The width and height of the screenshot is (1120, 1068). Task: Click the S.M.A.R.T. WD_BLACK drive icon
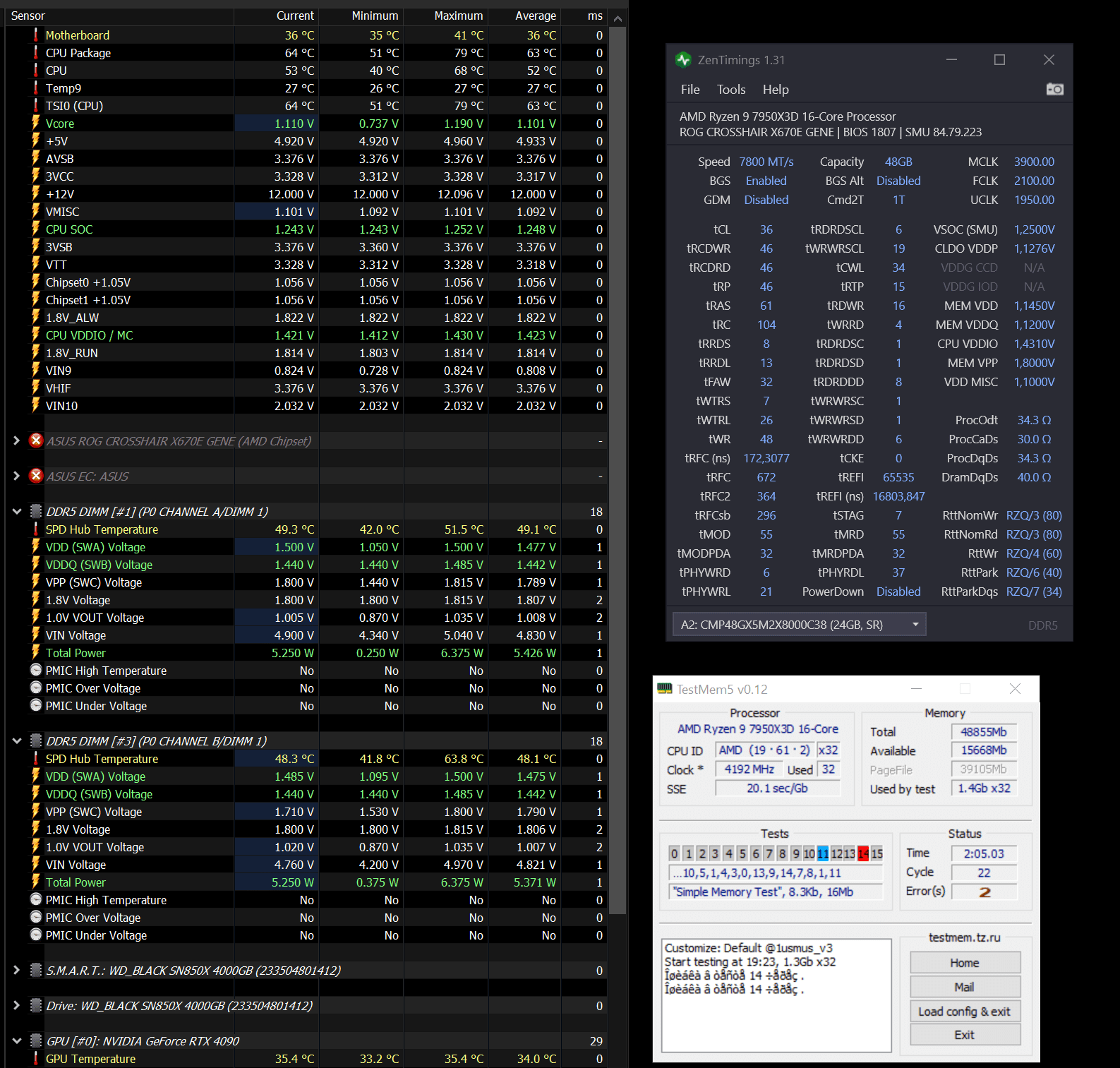(x=36, y=970)
